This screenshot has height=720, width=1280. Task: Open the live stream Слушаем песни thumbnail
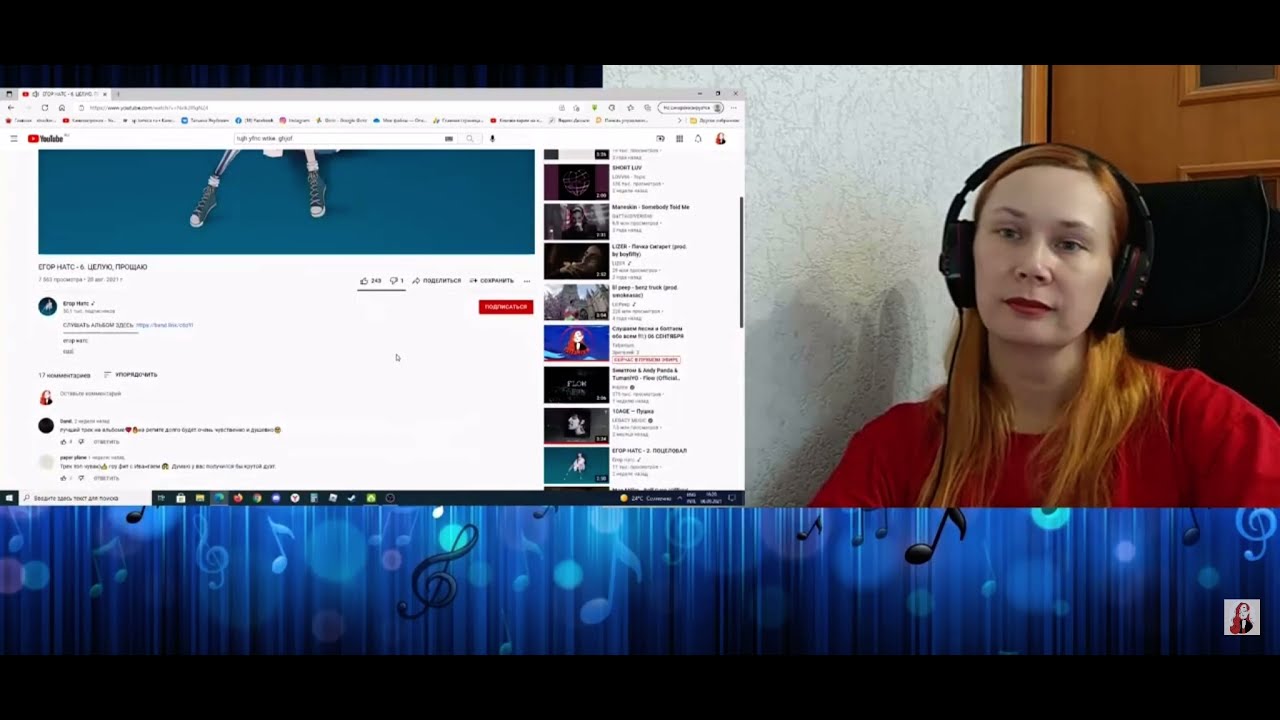click(x=576, y=343)
